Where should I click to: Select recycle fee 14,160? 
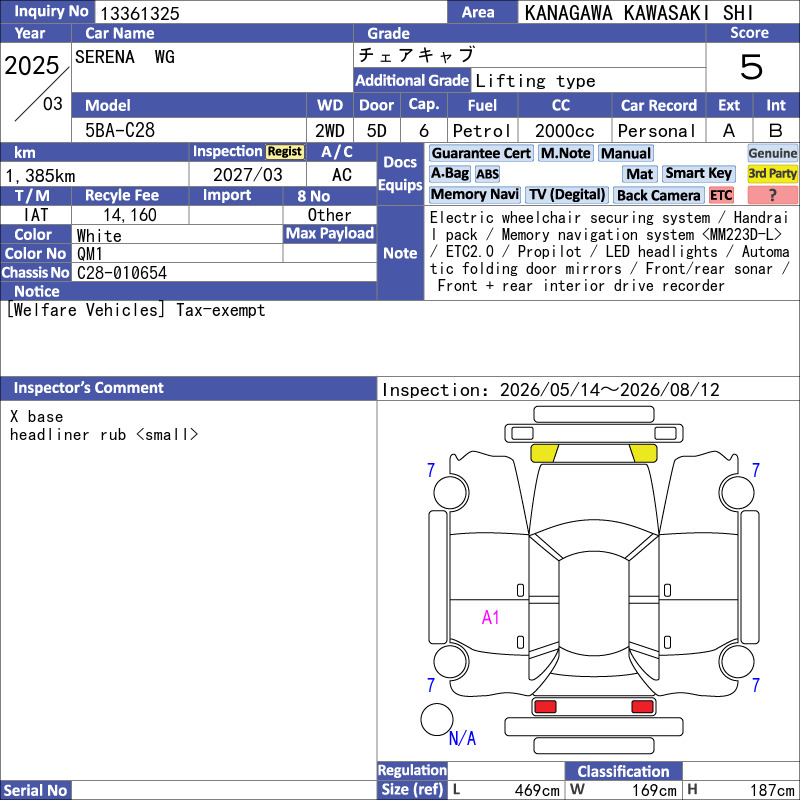[130, 215]
